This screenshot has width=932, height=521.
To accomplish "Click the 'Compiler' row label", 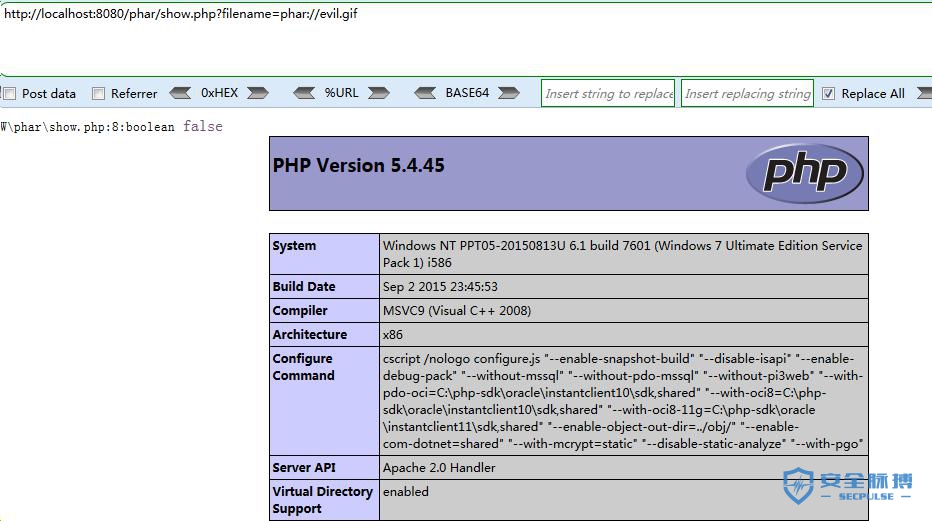I will 300,311.
